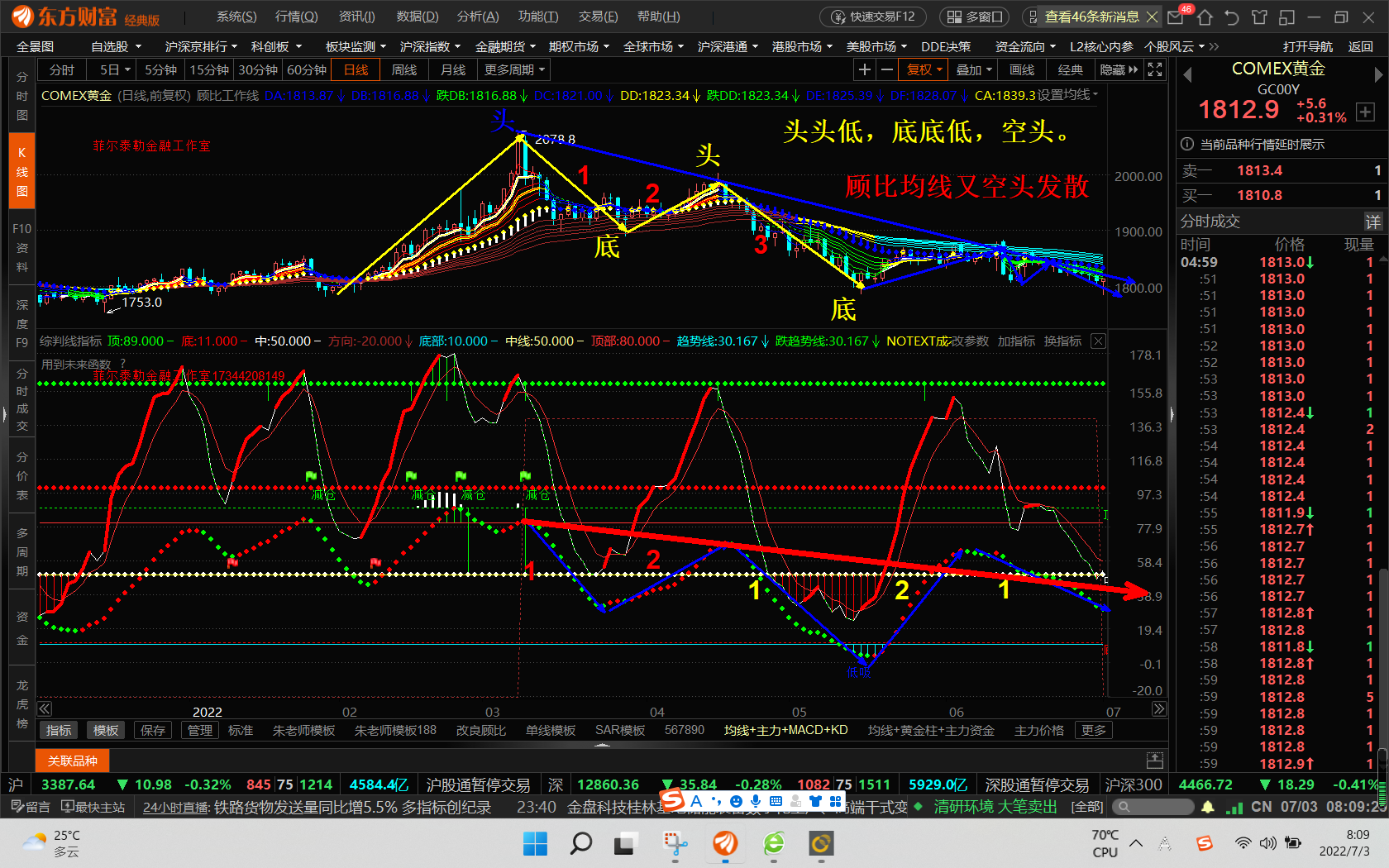This screenshot has width=1389, height=868.
Task: Open the 交易(E) menu
Action: (x=598, y=17)
